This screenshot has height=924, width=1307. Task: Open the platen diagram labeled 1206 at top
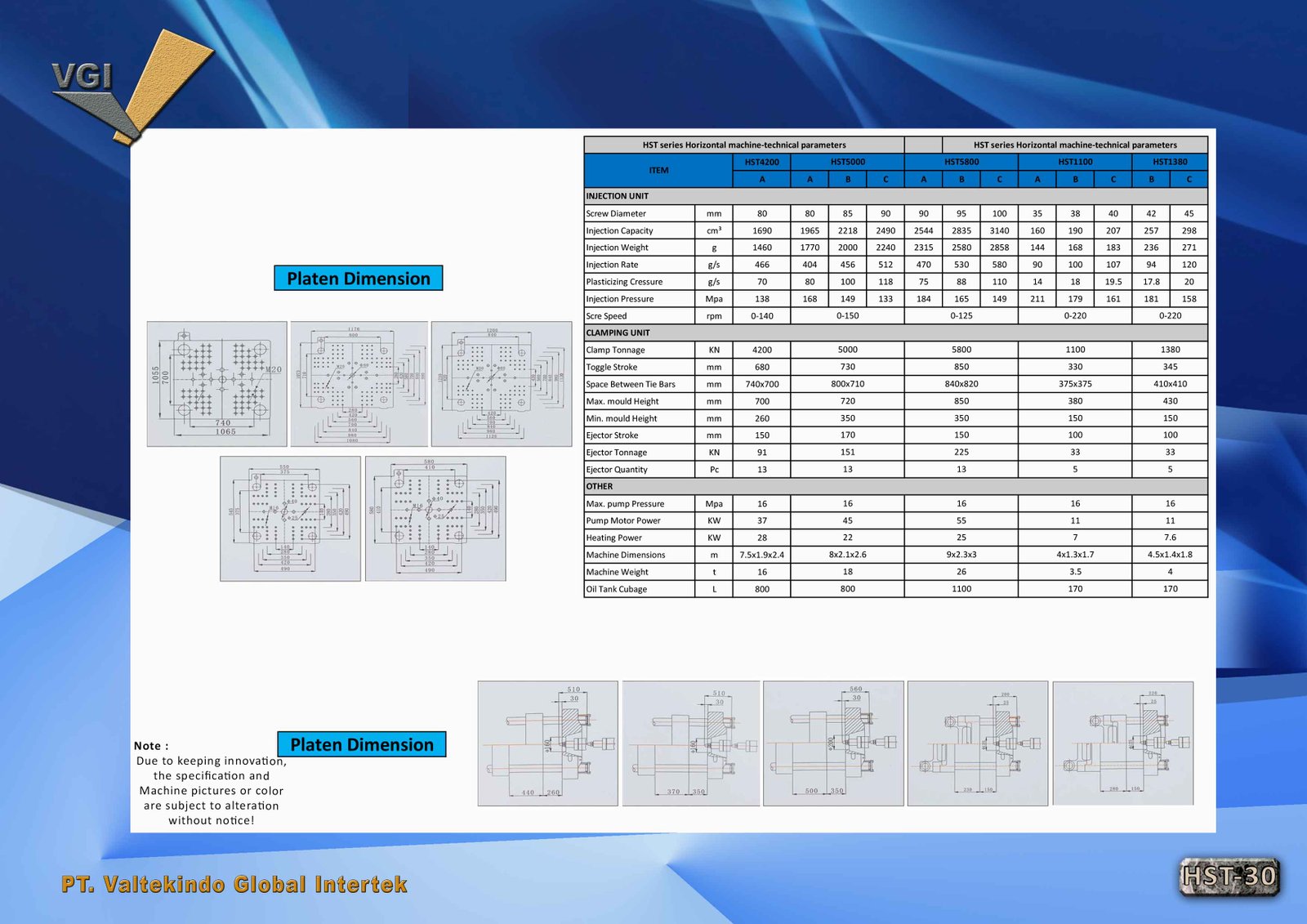tap(502, 384)
